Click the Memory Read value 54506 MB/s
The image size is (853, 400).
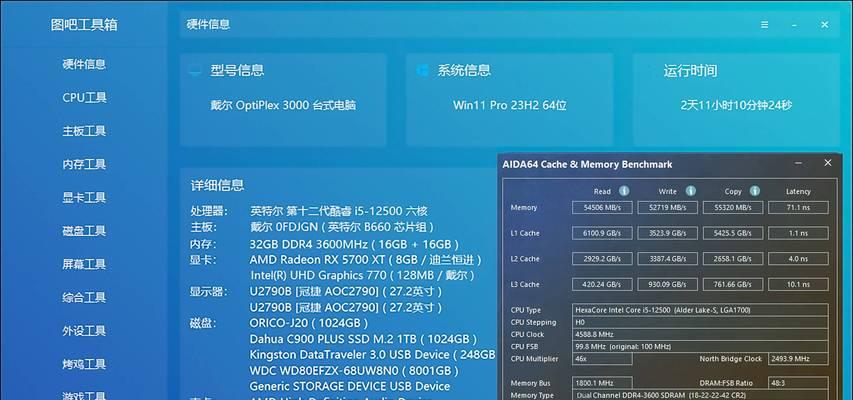(602, 207)
